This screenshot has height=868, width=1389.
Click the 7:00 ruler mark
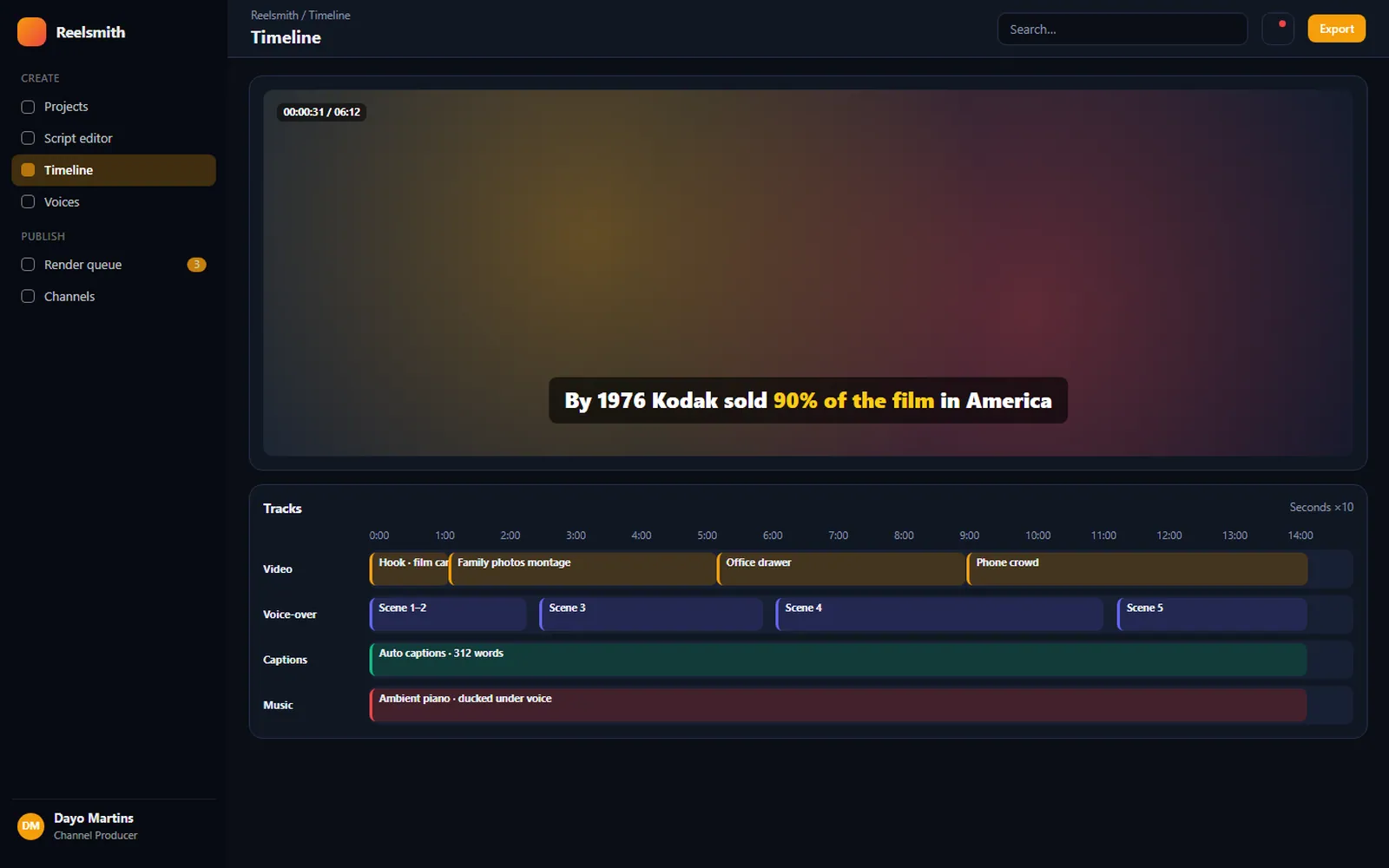tap(839, 536)
